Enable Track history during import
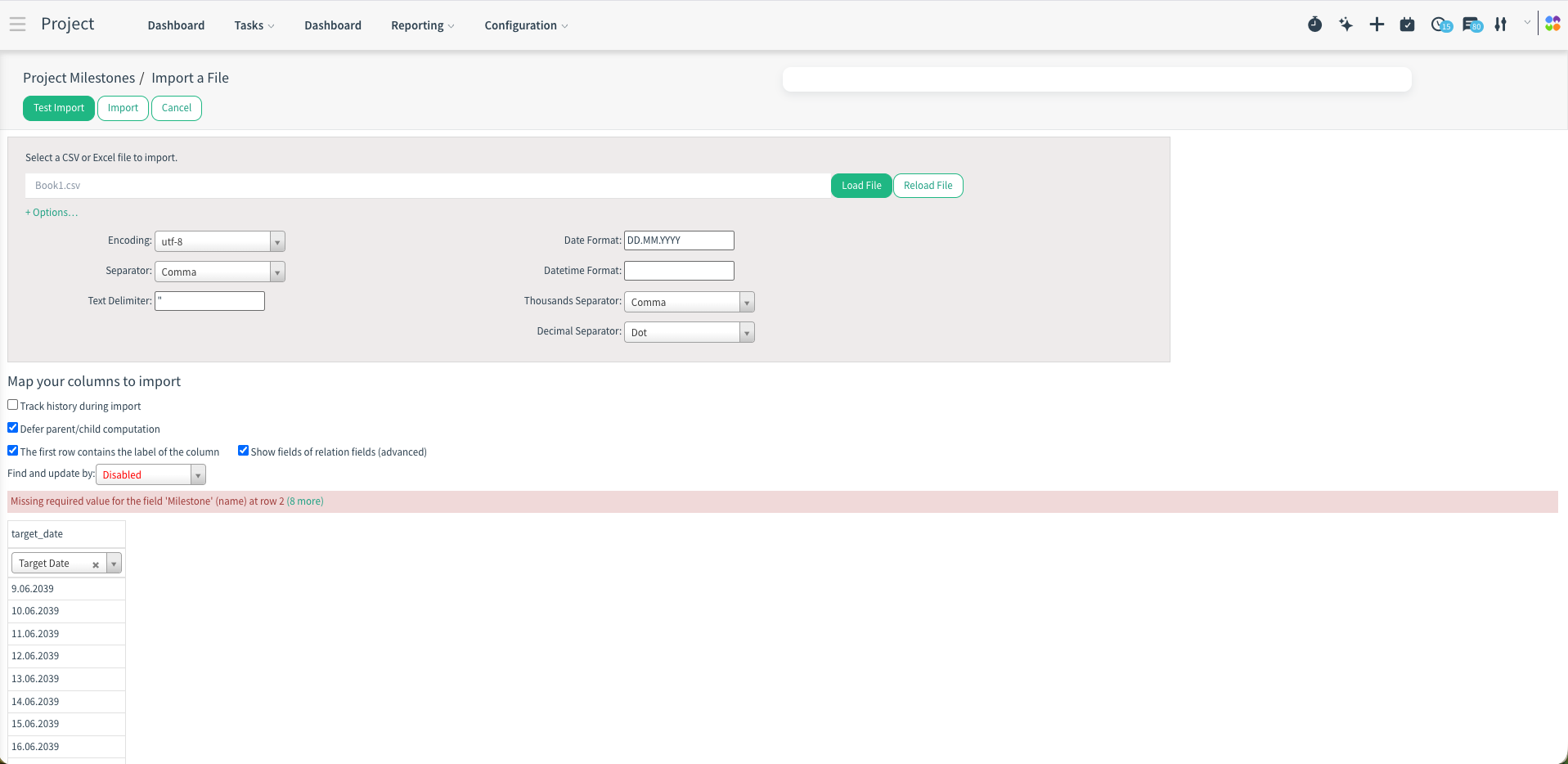Screen dimensions: 1568x764 (13, 405)
